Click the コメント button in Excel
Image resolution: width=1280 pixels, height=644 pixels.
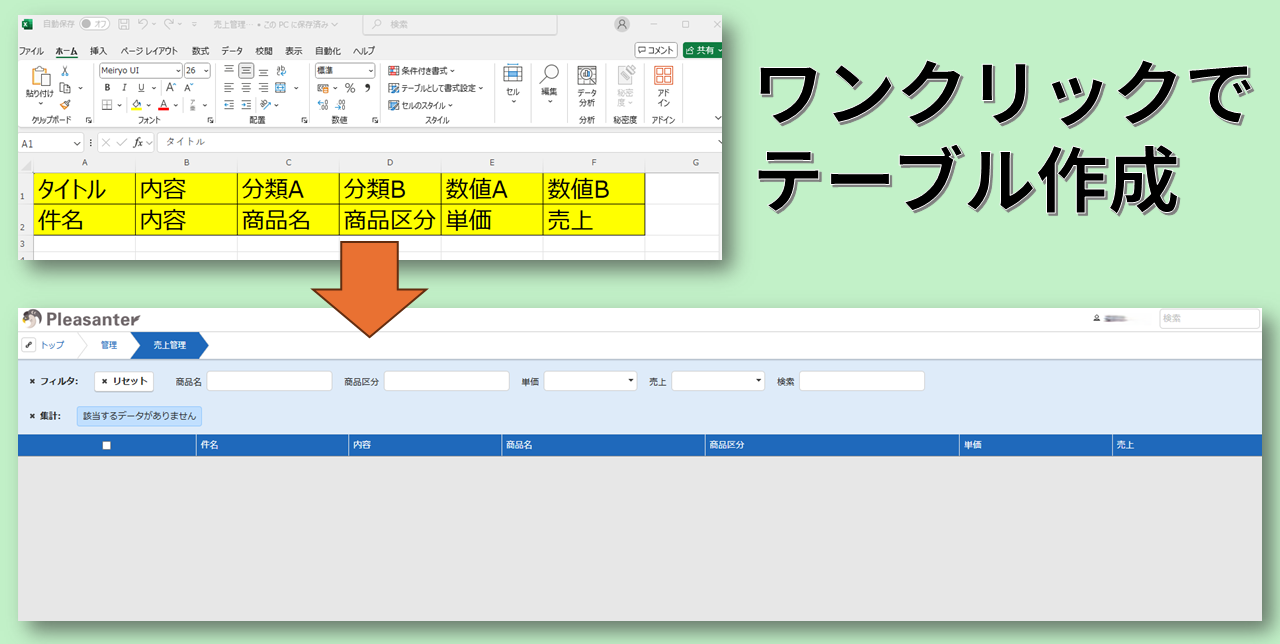(656, 50)
